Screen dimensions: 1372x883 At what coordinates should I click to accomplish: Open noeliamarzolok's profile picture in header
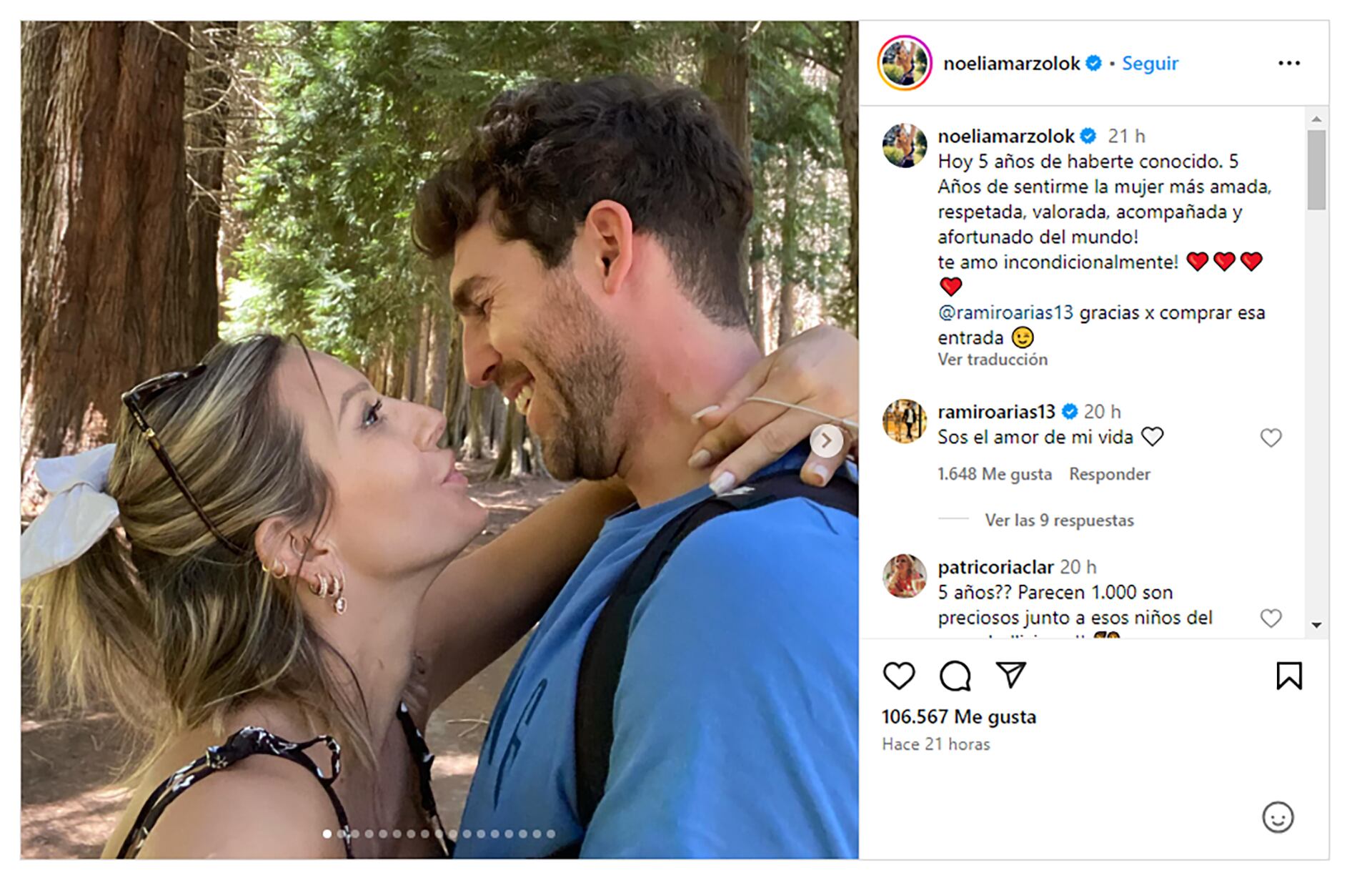905,64
